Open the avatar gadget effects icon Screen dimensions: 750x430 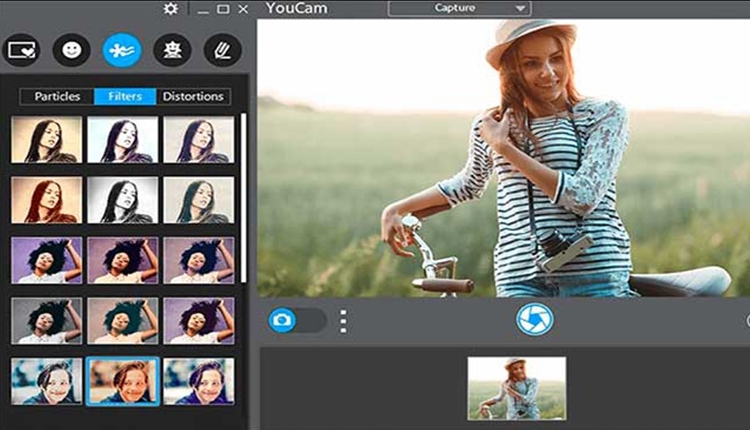(172, 50)
